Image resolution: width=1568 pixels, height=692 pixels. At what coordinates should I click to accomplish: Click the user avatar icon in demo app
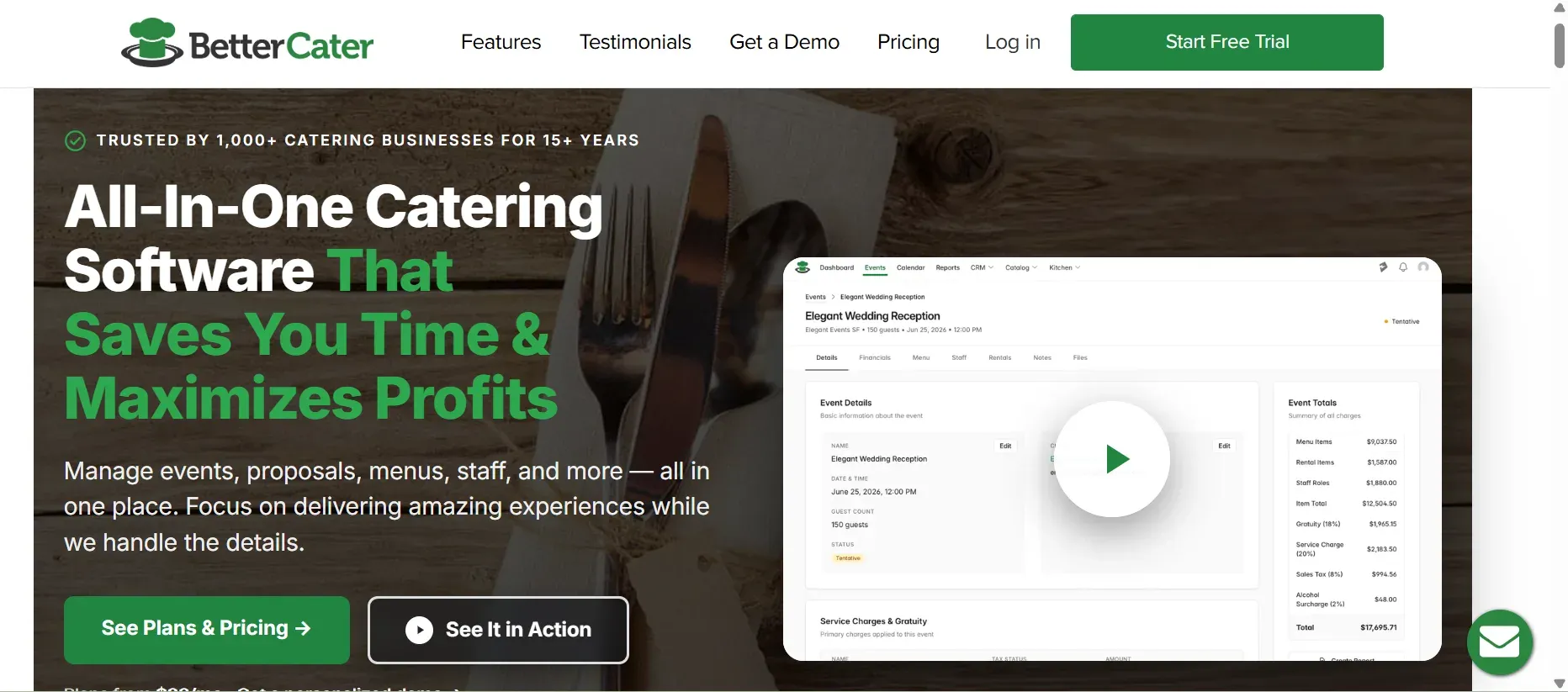coord(1423,267)
